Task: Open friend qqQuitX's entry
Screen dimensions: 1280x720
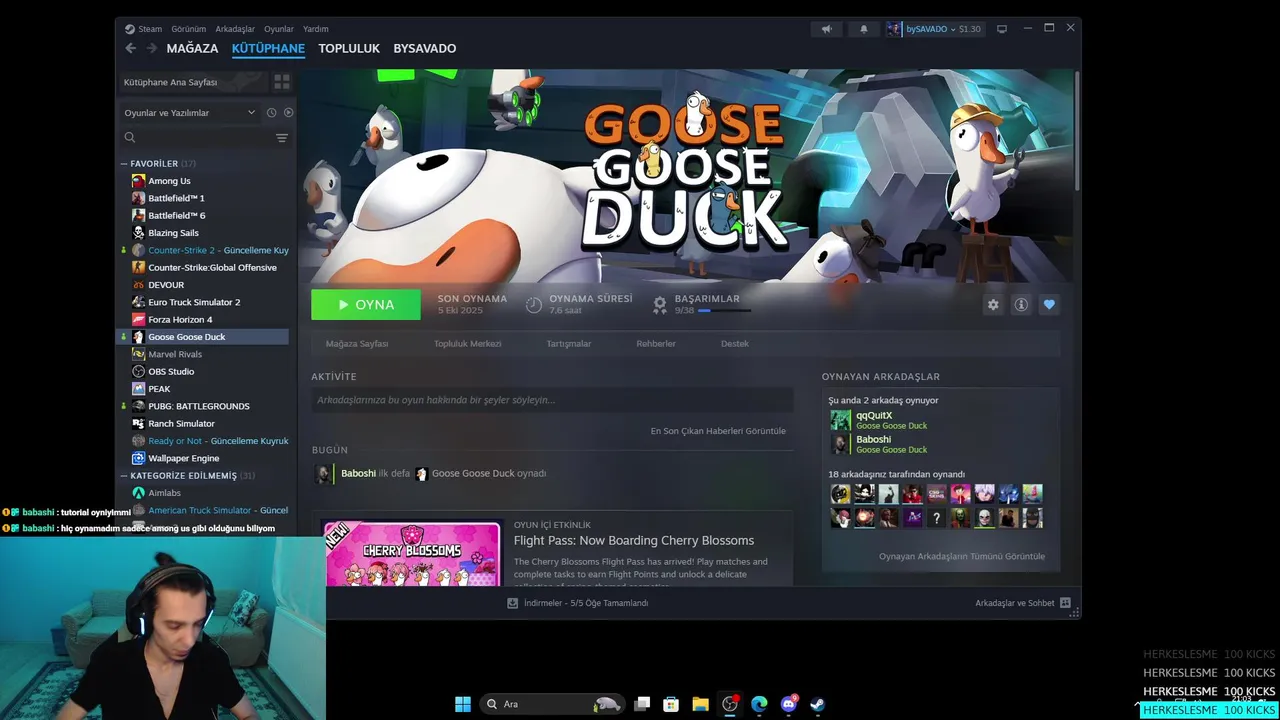Action: [x=880, y=420]
